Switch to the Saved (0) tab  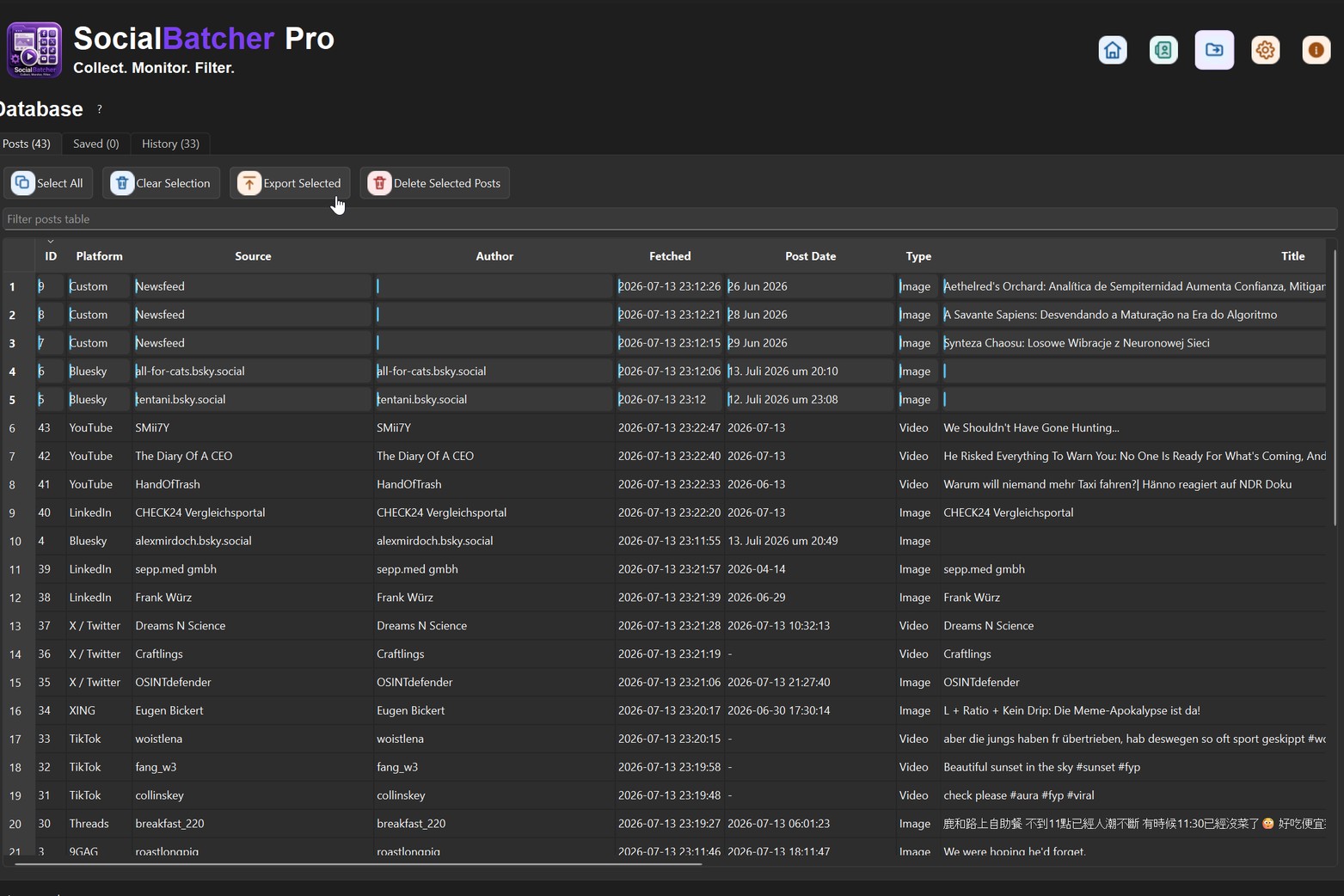coord(96,144)
